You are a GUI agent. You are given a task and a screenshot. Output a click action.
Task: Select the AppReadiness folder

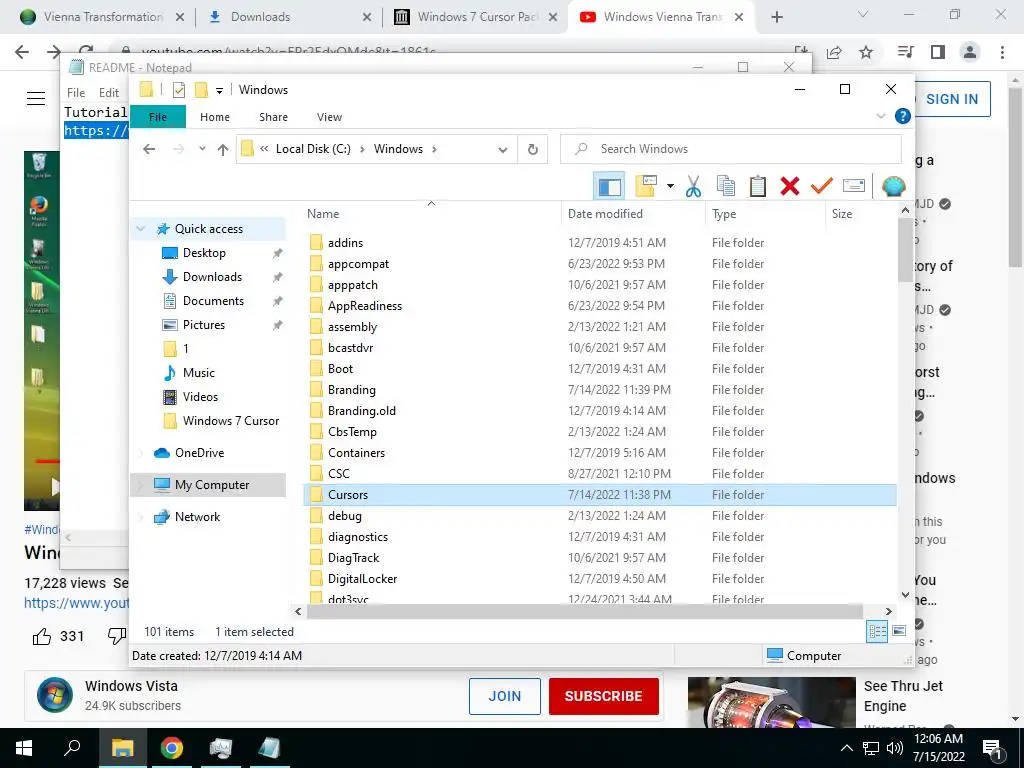364,306
